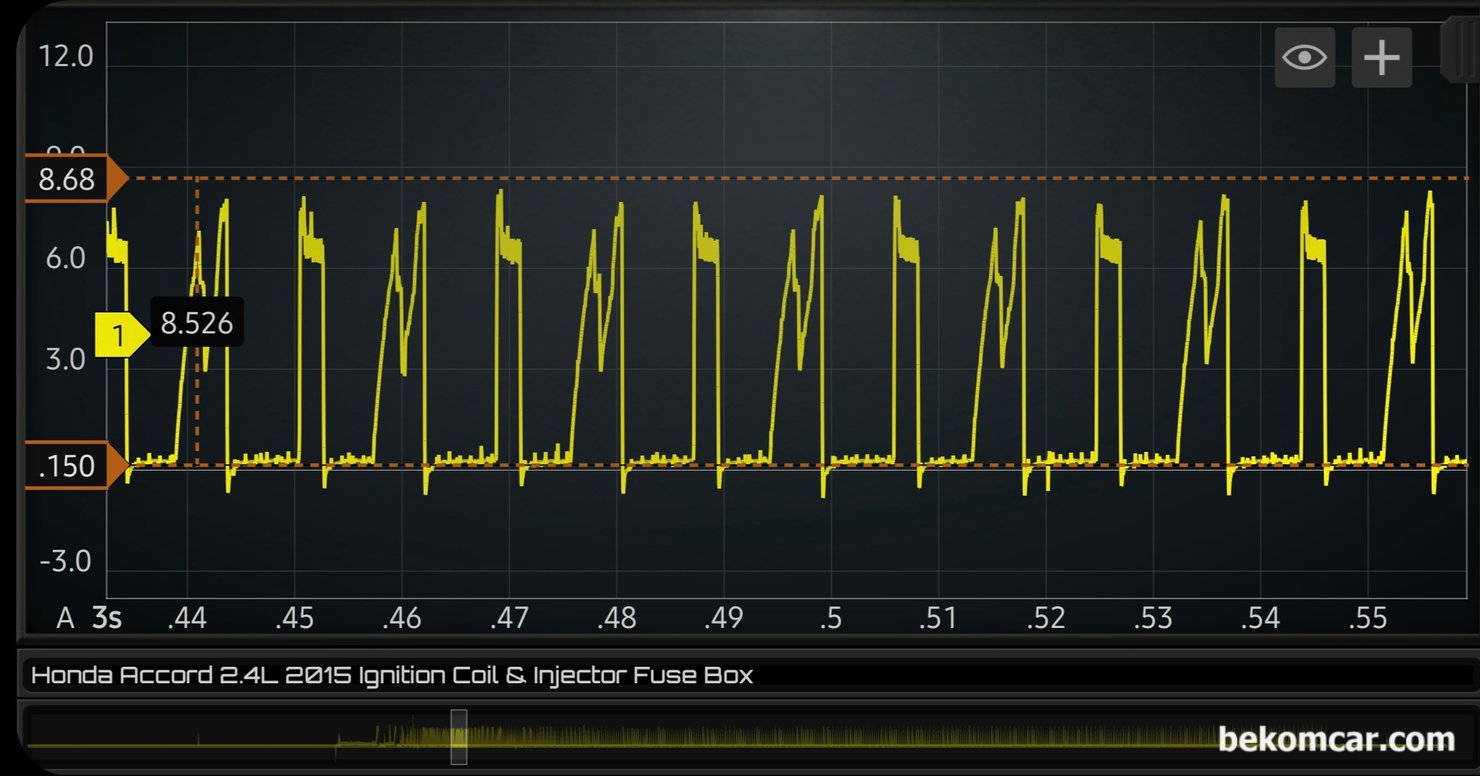Screen dimensions: 1480x776
Task: Select the 8.68 upper cursor handle
Action: [70, 180]
